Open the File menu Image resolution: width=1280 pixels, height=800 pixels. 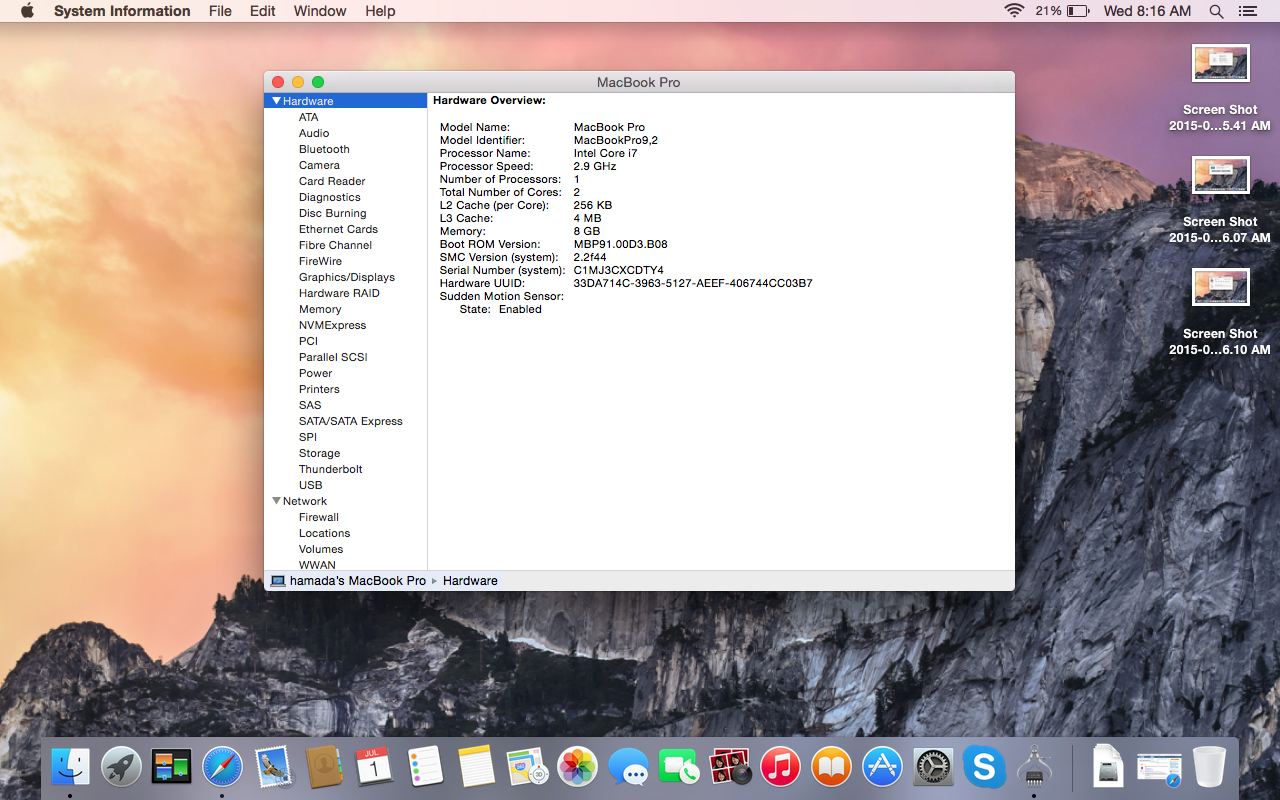[x=220, y=11]
